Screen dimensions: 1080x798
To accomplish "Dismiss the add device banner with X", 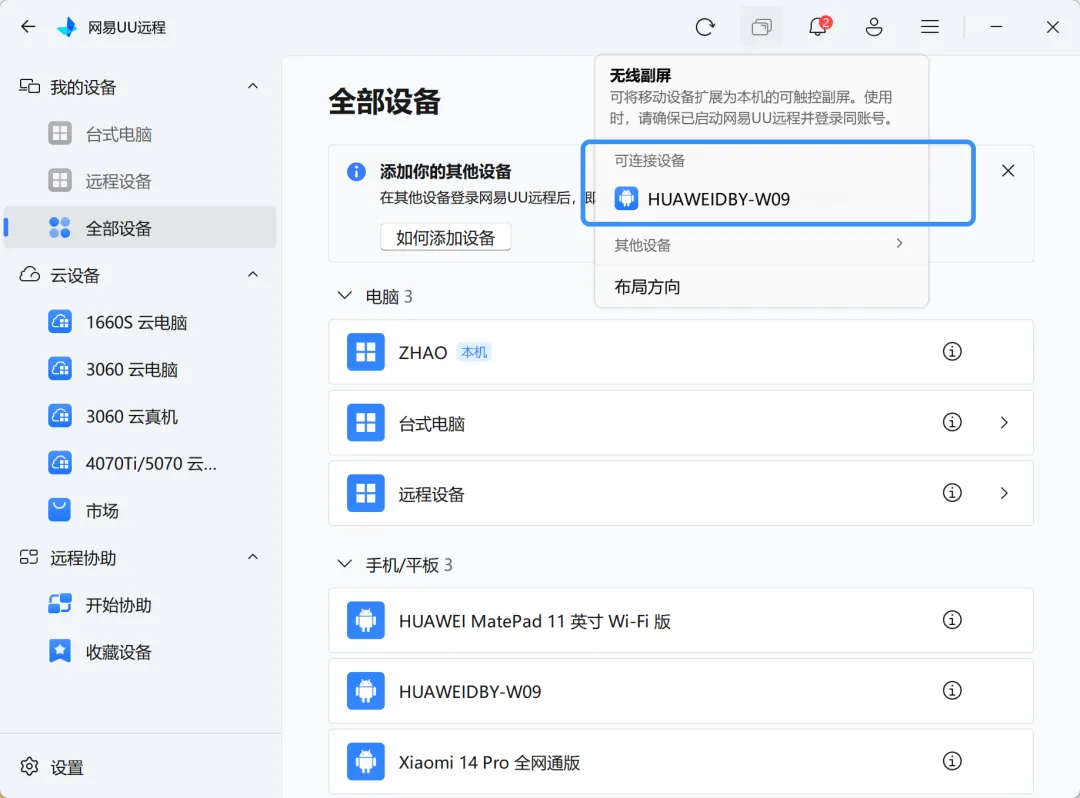I will [1007, 170].
